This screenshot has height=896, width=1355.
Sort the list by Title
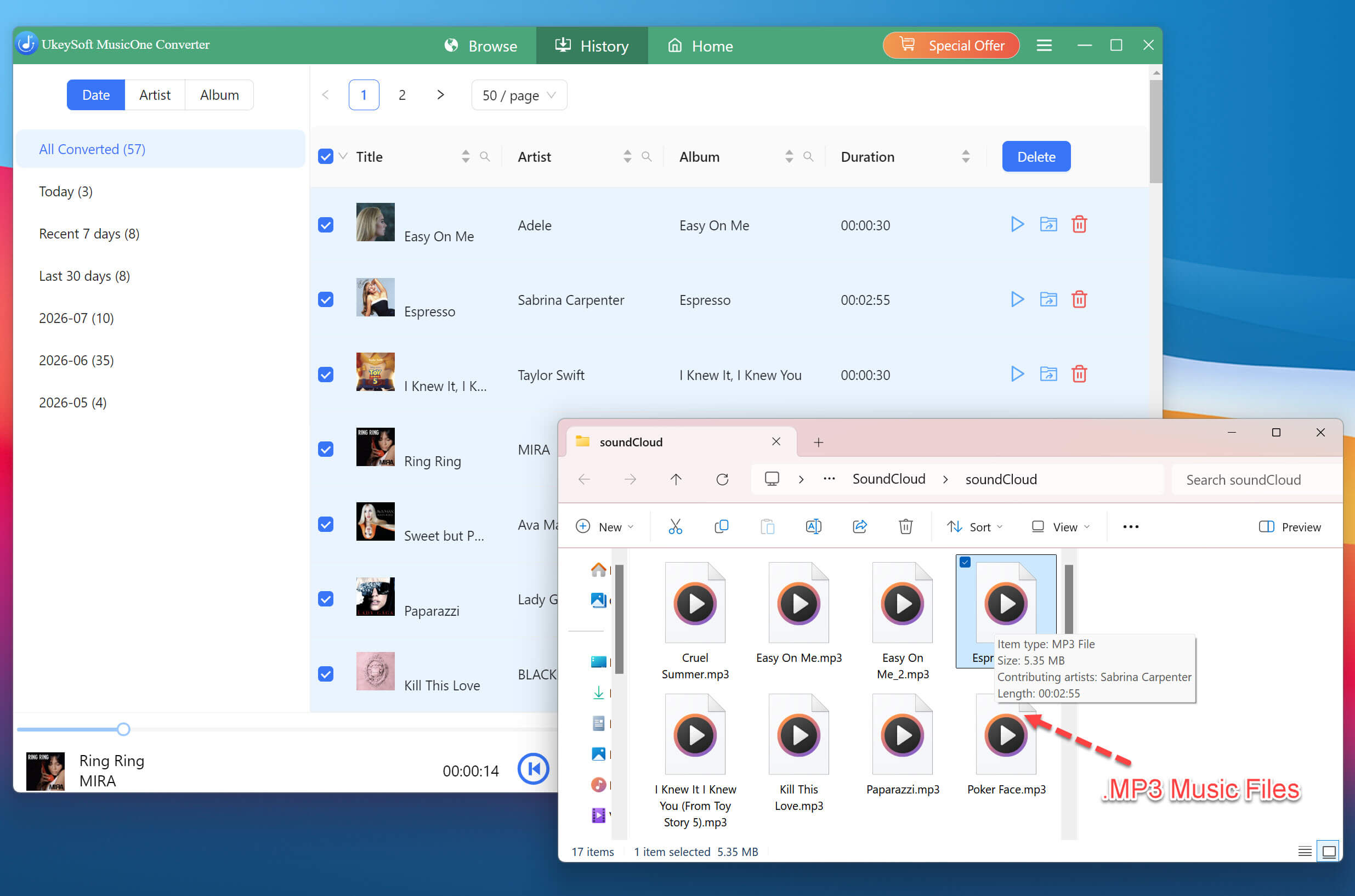click(x=466, y=157)
